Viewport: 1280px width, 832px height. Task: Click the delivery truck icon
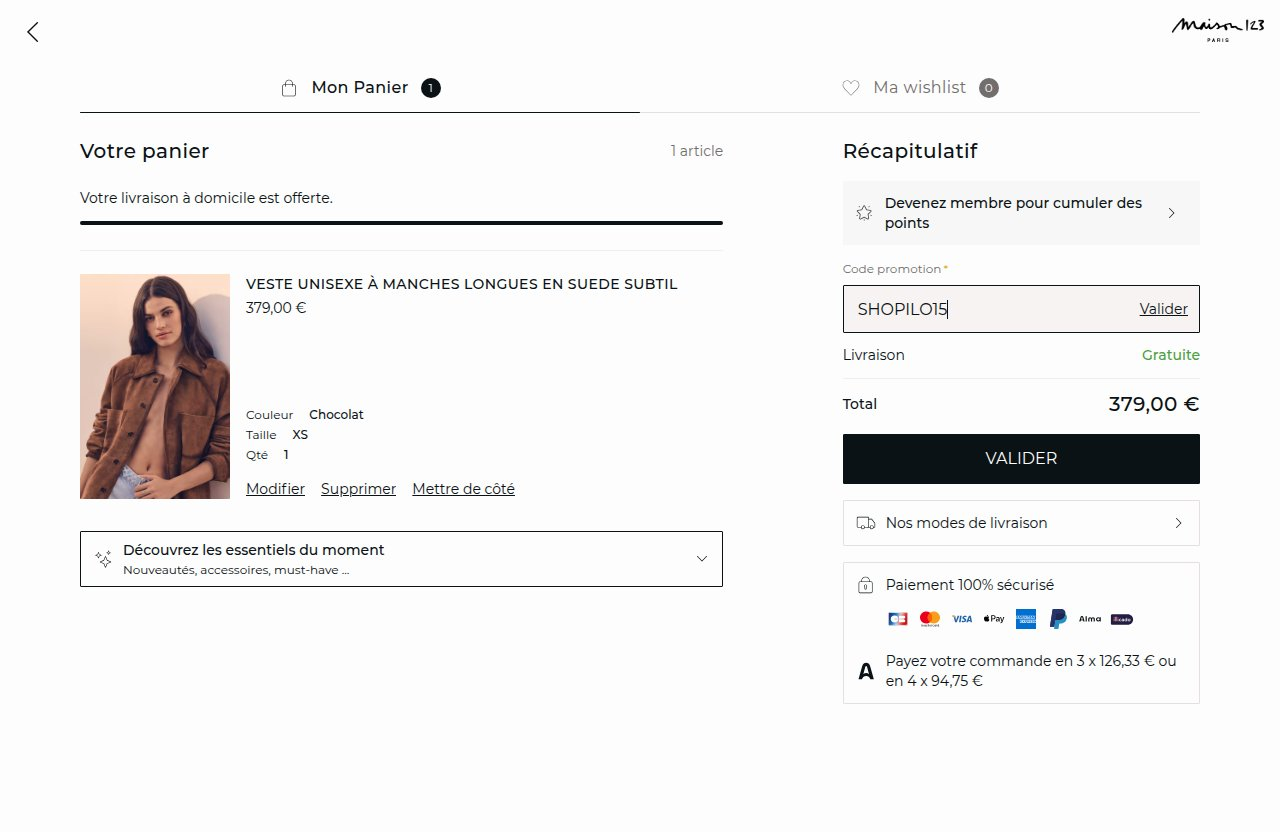coord(866,523)
